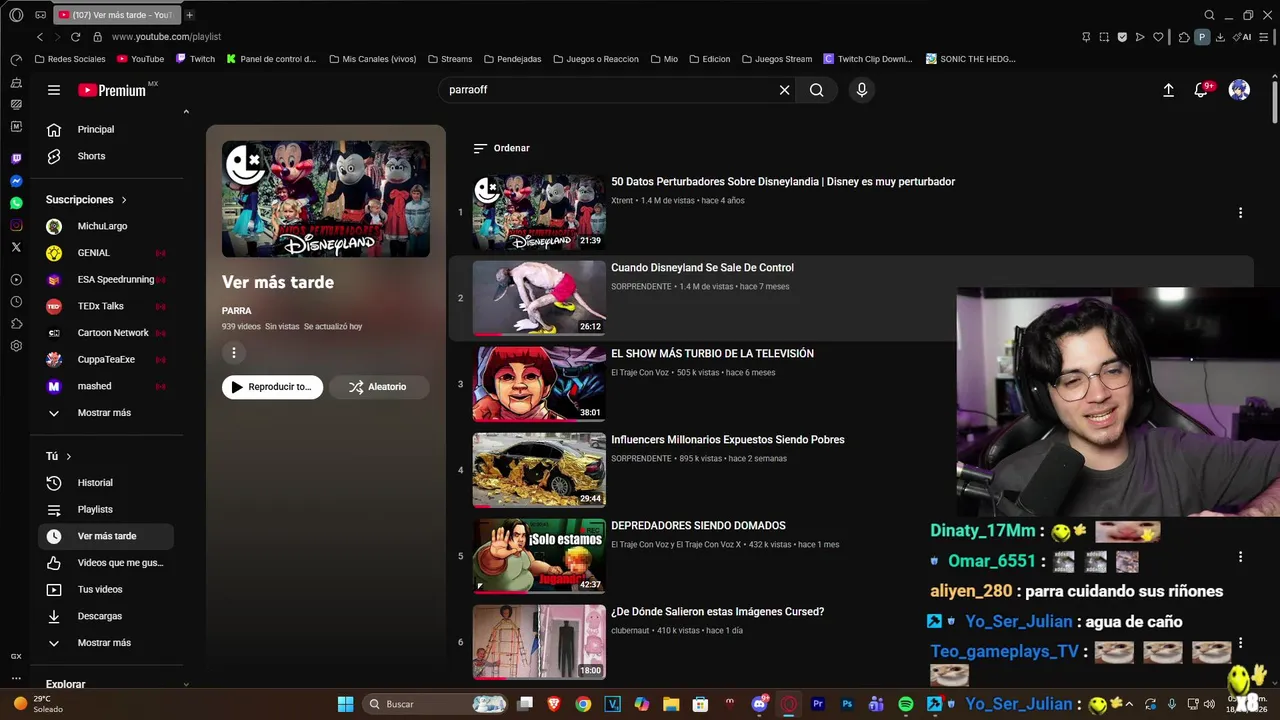Open three-dot menu for 50 Datos Perturbadores video
Viewport: 1280px width, 720px height.
point(1240,213)
